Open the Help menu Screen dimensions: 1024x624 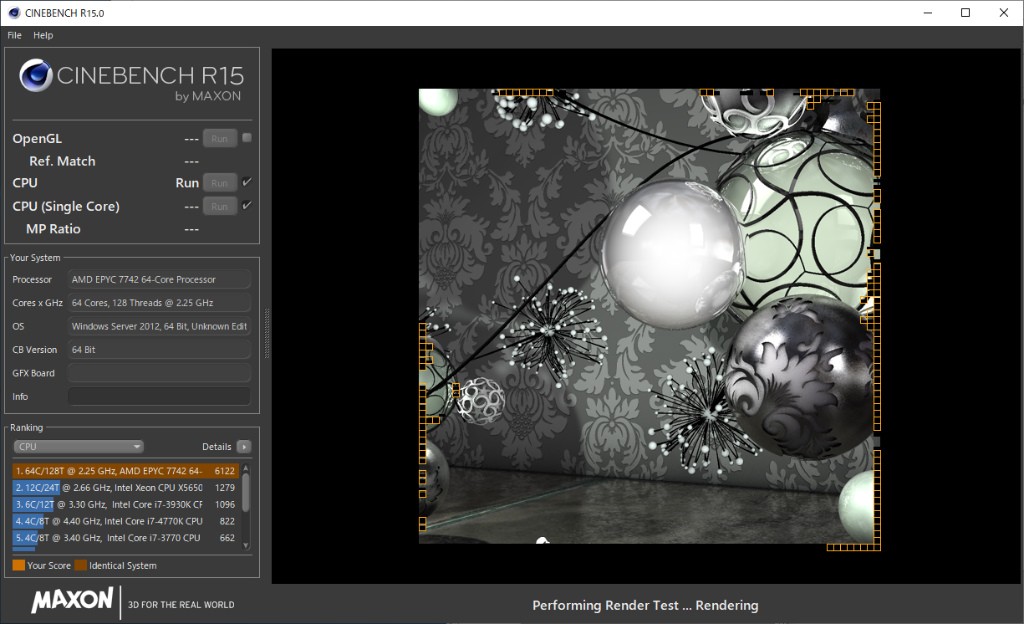[x=43, y=35]
